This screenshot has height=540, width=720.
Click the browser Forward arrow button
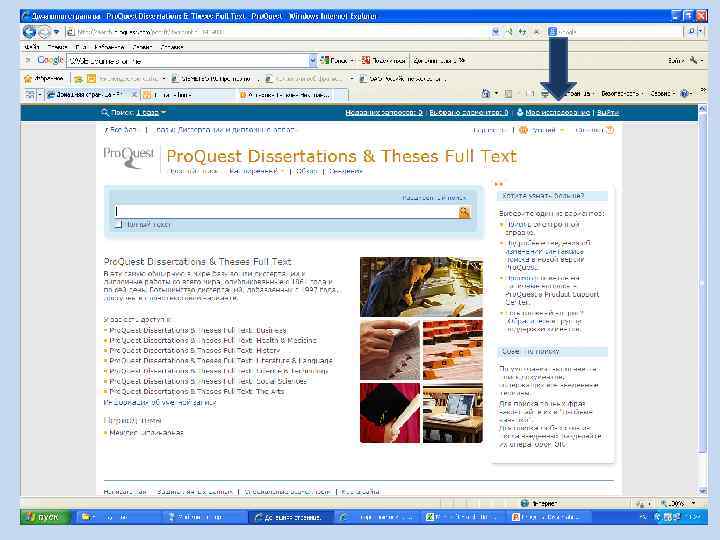[44, 32]
